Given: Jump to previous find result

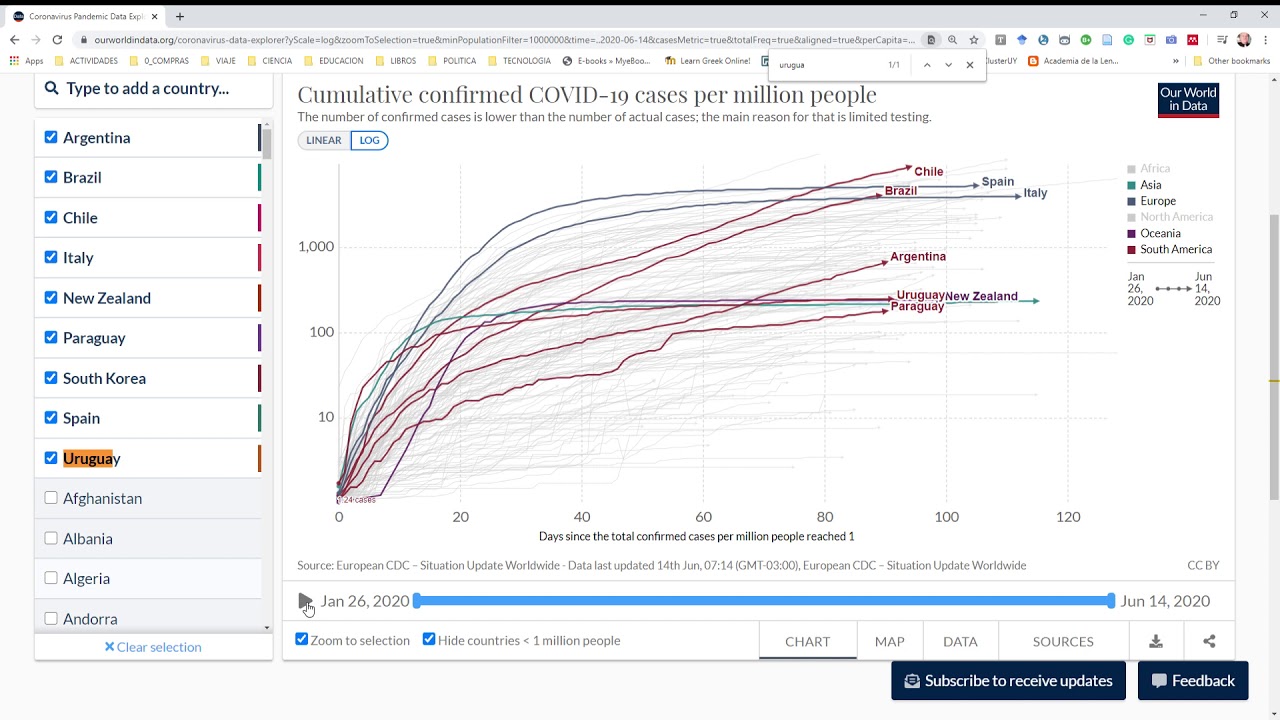Looking at the screenshot, I should tap(927, 65).
